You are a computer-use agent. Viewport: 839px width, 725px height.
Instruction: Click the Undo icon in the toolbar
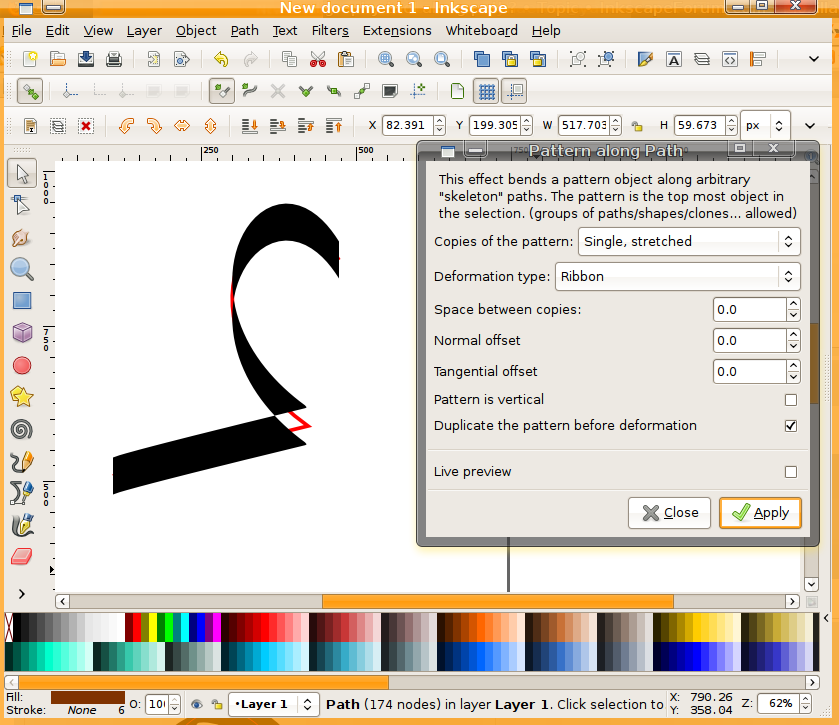click(x=220, y=59)
